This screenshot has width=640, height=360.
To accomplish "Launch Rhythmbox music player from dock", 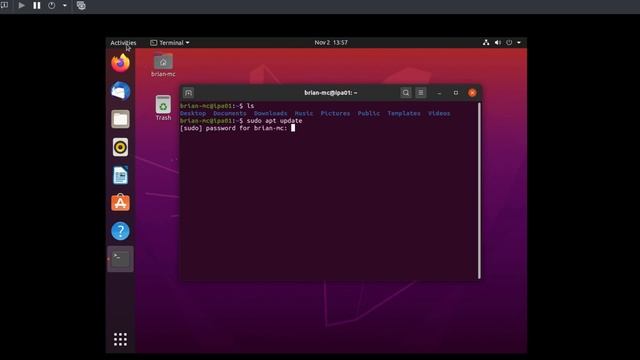I will (x=120, y=147).
